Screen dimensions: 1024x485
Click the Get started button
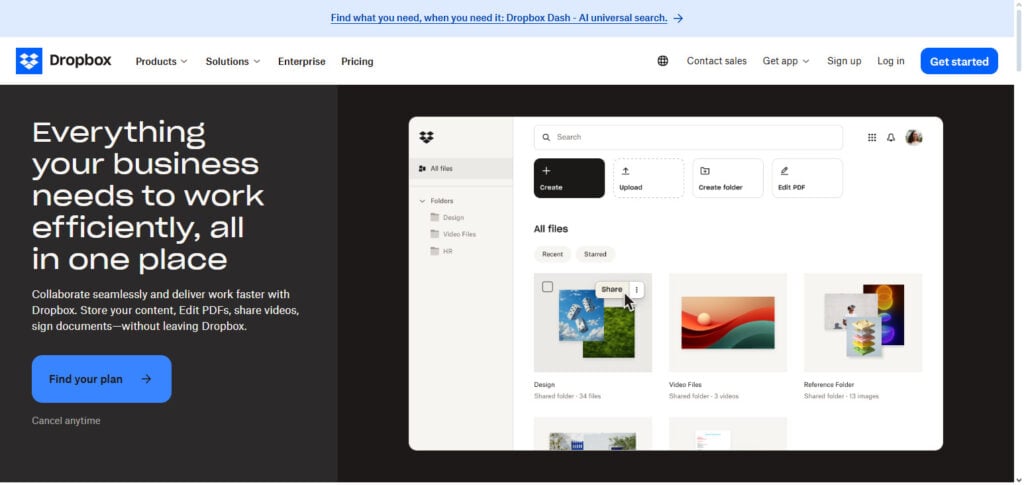pos(959,61)
